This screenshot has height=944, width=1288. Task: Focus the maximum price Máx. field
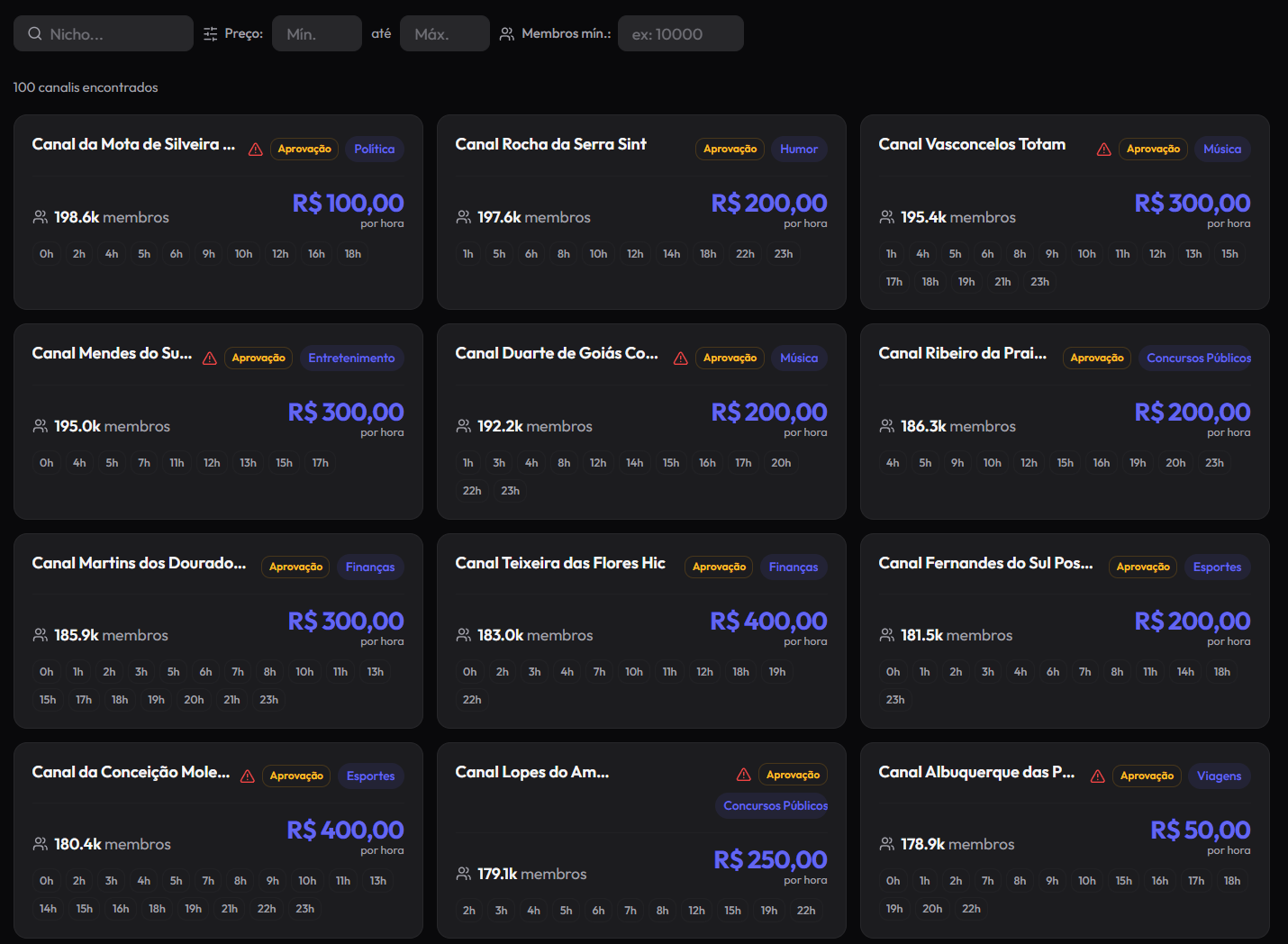point(445,33)
